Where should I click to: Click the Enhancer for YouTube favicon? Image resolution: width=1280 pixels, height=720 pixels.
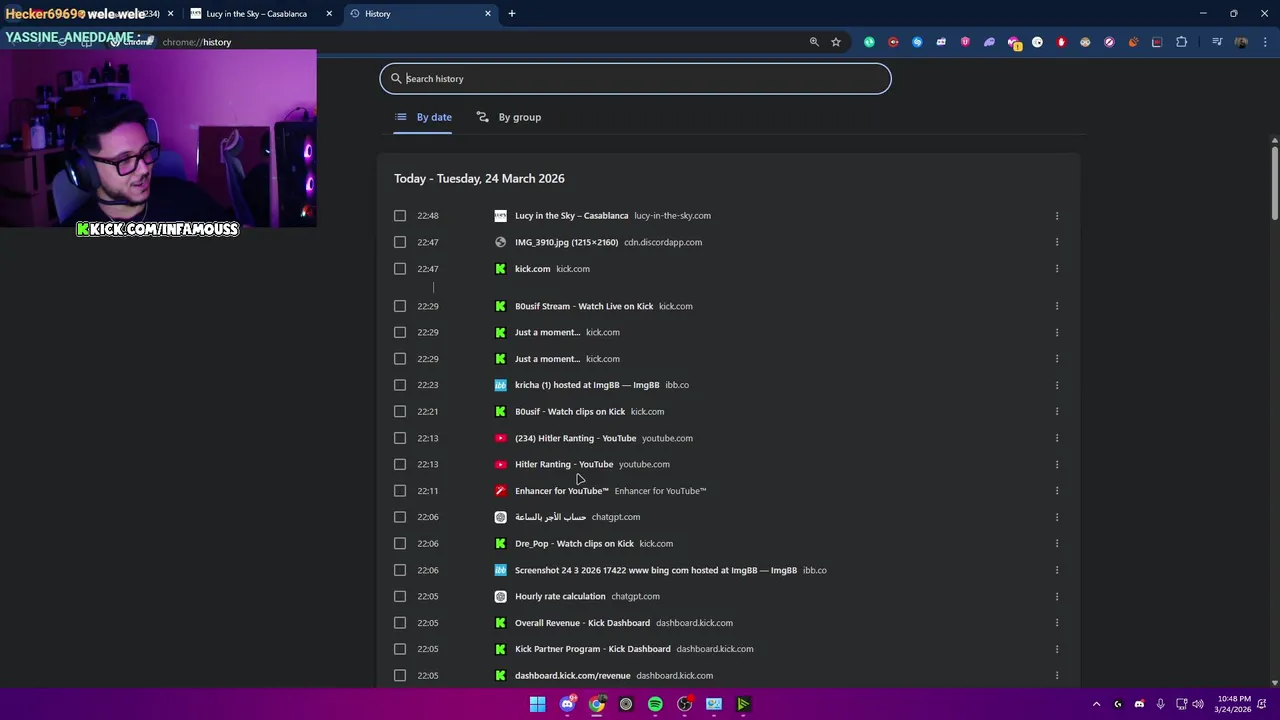pos(501,491)
